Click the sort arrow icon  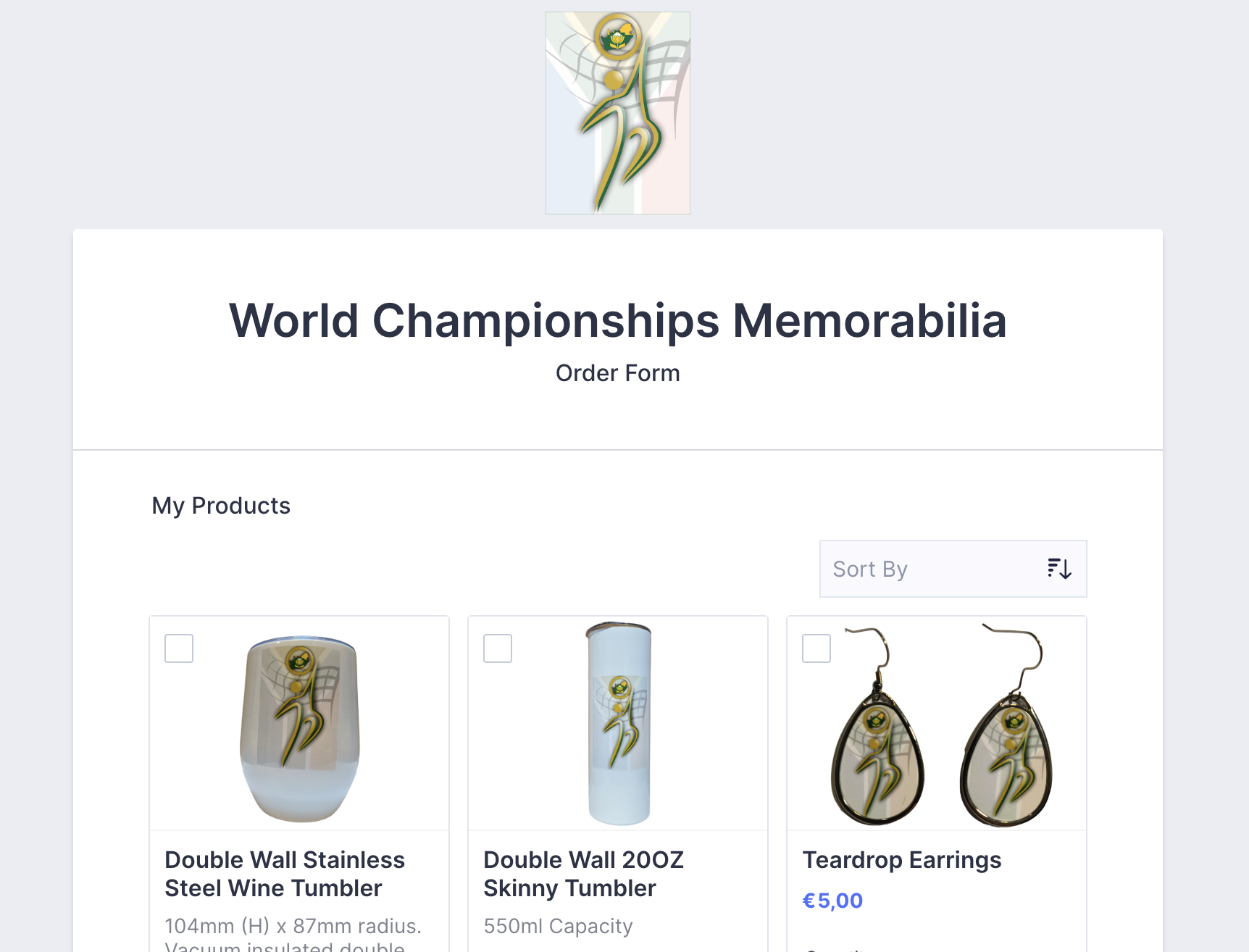pyautogui.click(x=1059, y=569)
